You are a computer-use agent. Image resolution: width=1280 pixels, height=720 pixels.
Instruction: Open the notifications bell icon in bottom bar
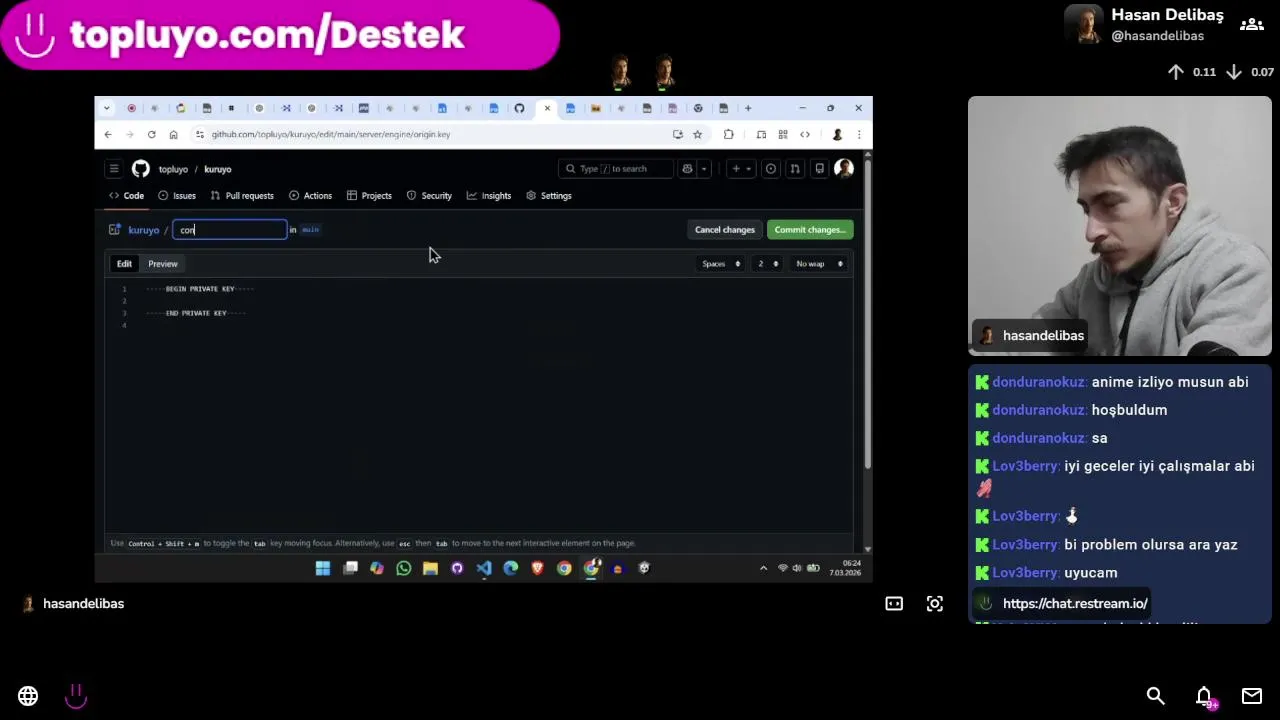(x=1204, y=696)
